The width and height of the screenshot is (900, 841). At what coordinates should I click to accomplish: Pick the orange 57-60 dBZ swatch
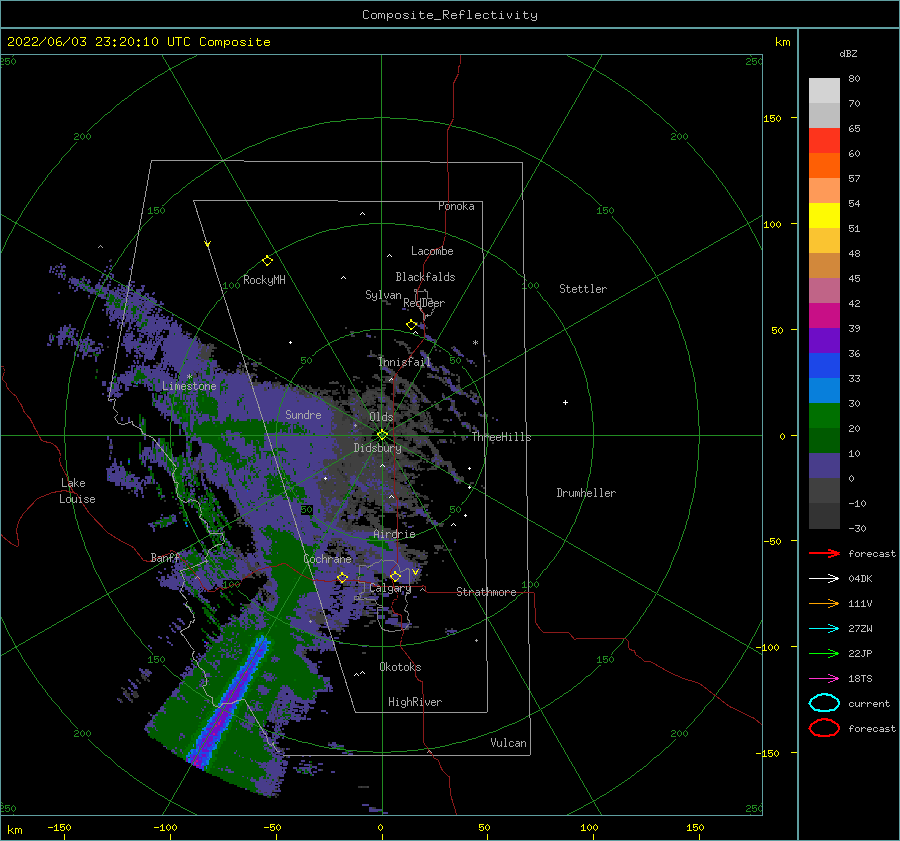[x=824, y=166]
